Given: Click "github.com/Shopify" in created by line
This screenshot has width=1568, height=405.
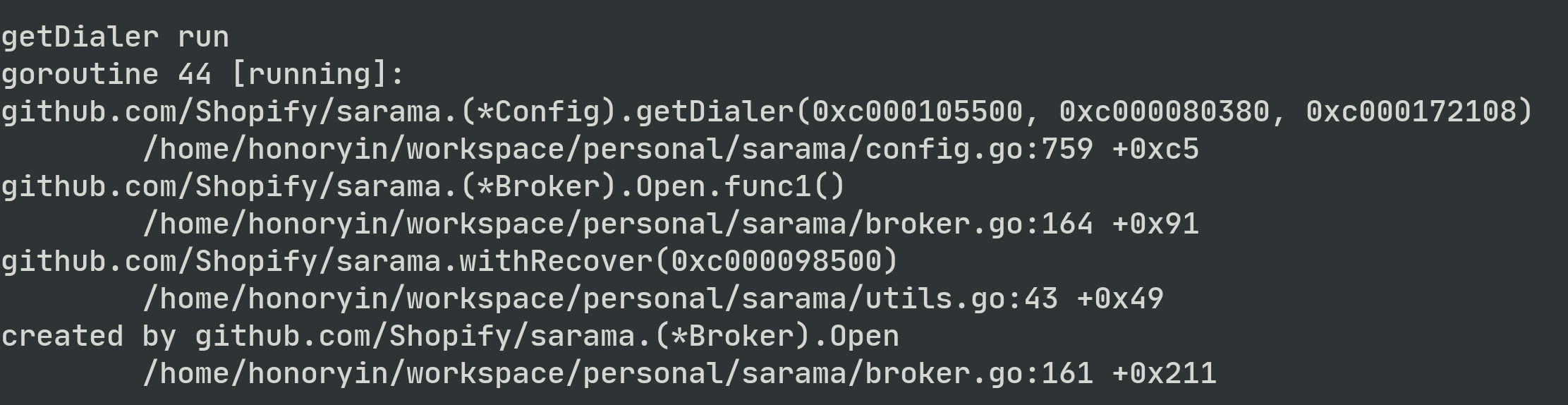Looking at the screenshot, I should (x=353, y=337).
